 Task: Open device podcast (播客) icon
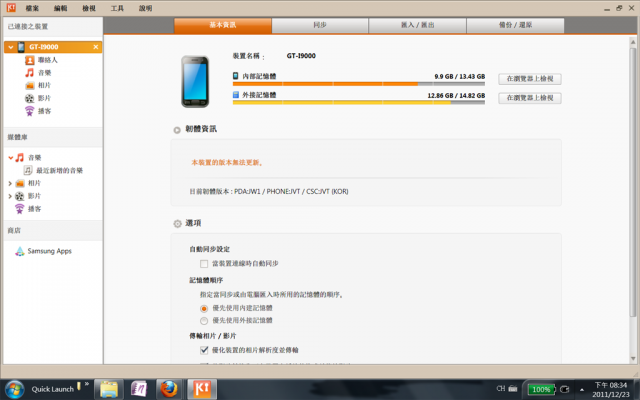pyautogui.click(x=29, y=111)
